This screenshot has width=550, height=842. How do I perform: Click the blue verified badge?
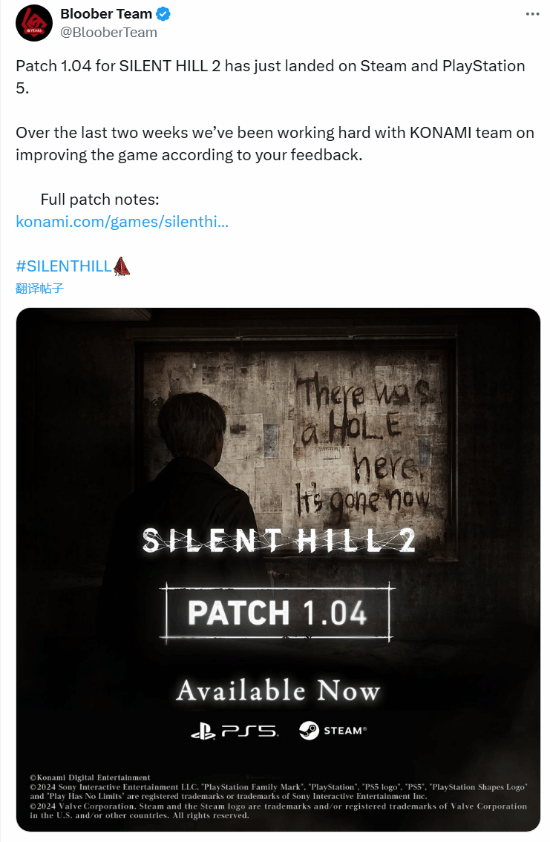tap(163, 14)
